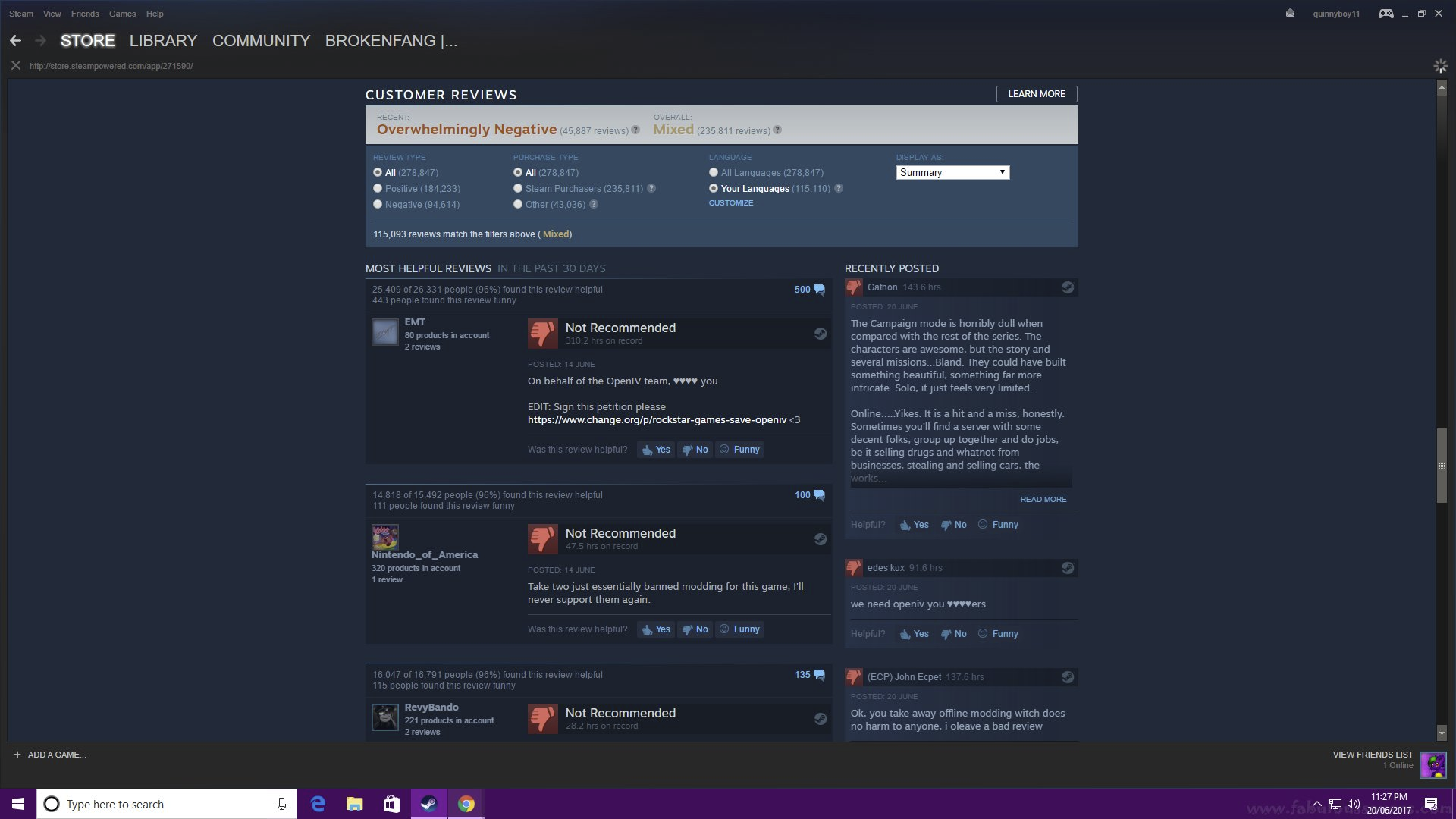Mark Nintendo_of_America's review as Funny
Viewport: 1456px width, 819px height.
[739, 629]
